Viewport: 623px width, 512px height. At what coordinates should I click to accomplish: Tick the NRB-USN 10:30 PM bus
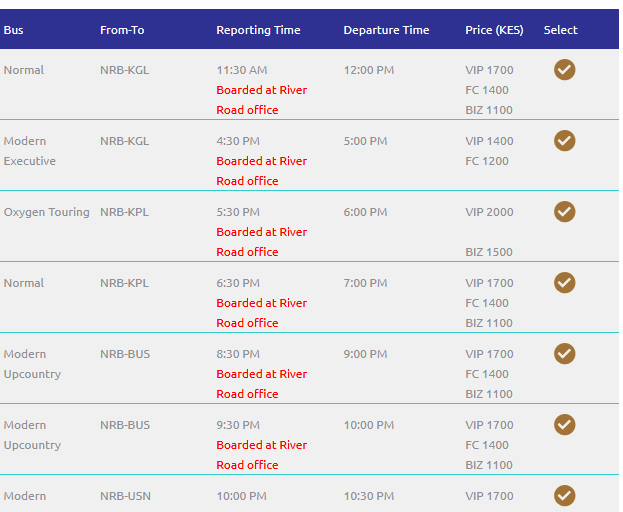[x=564, y=495]
